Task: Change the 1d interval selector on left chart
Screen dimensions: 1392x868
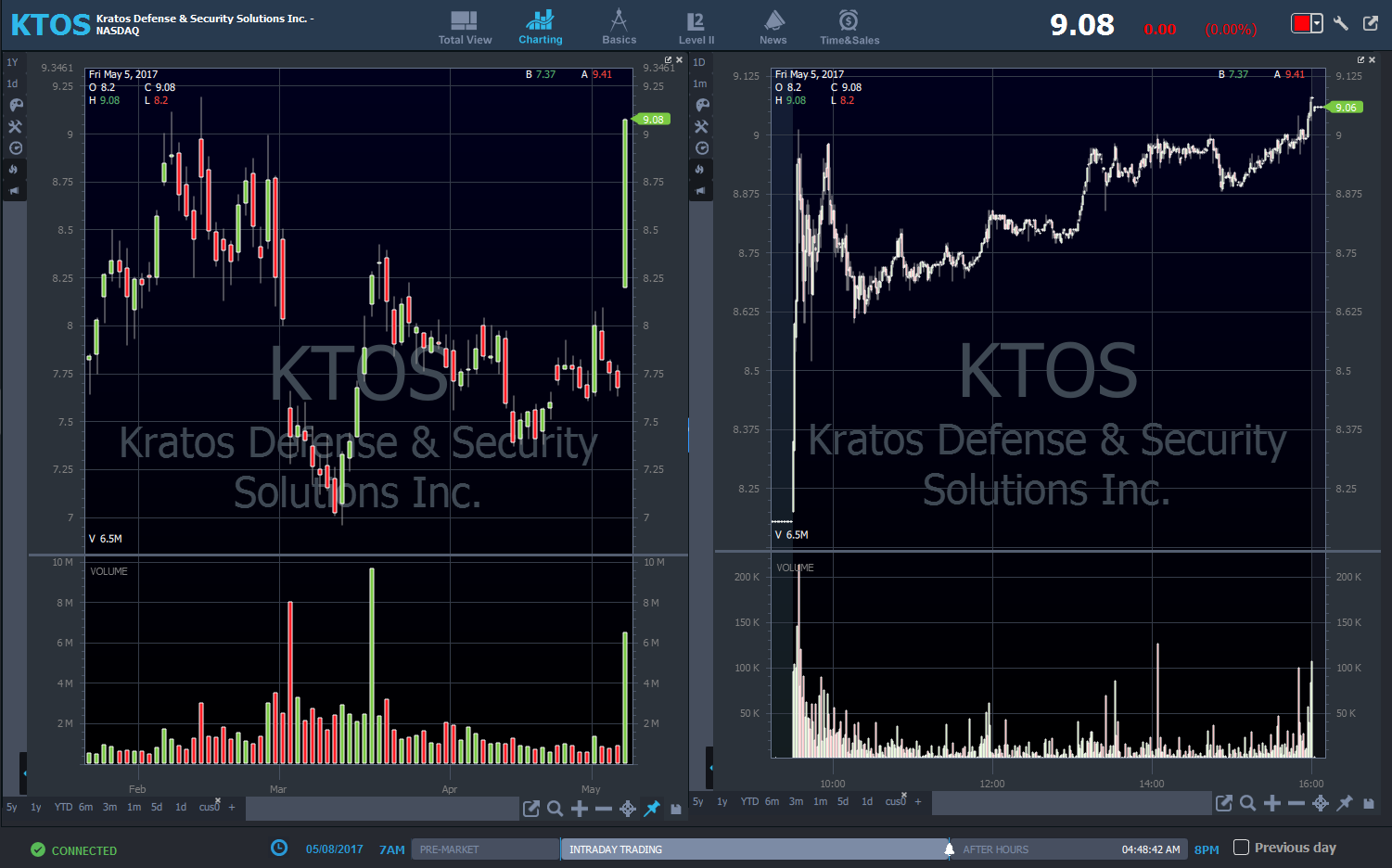Action: point(13,83)
